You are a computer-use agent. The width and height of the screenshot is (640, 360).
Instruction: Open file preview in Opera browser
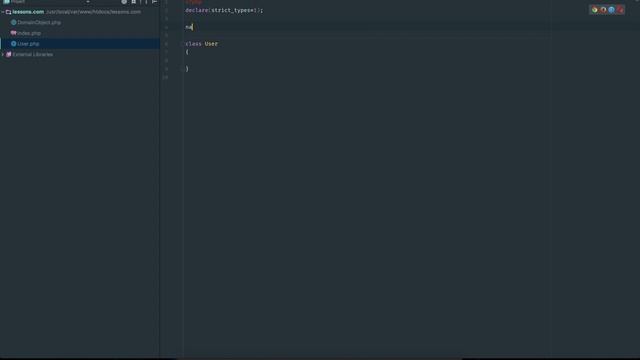[x=620, y=10]
